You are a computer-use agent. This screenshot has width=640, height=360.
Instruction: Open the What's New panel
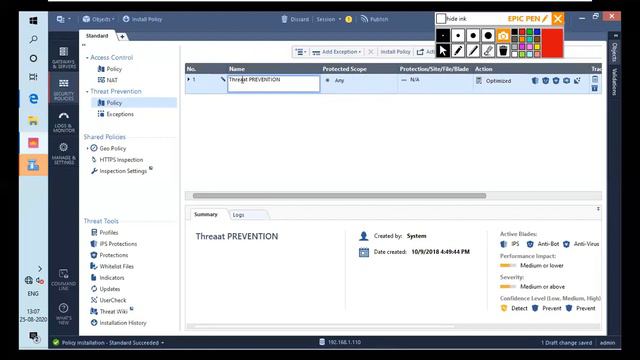(63, 313)
